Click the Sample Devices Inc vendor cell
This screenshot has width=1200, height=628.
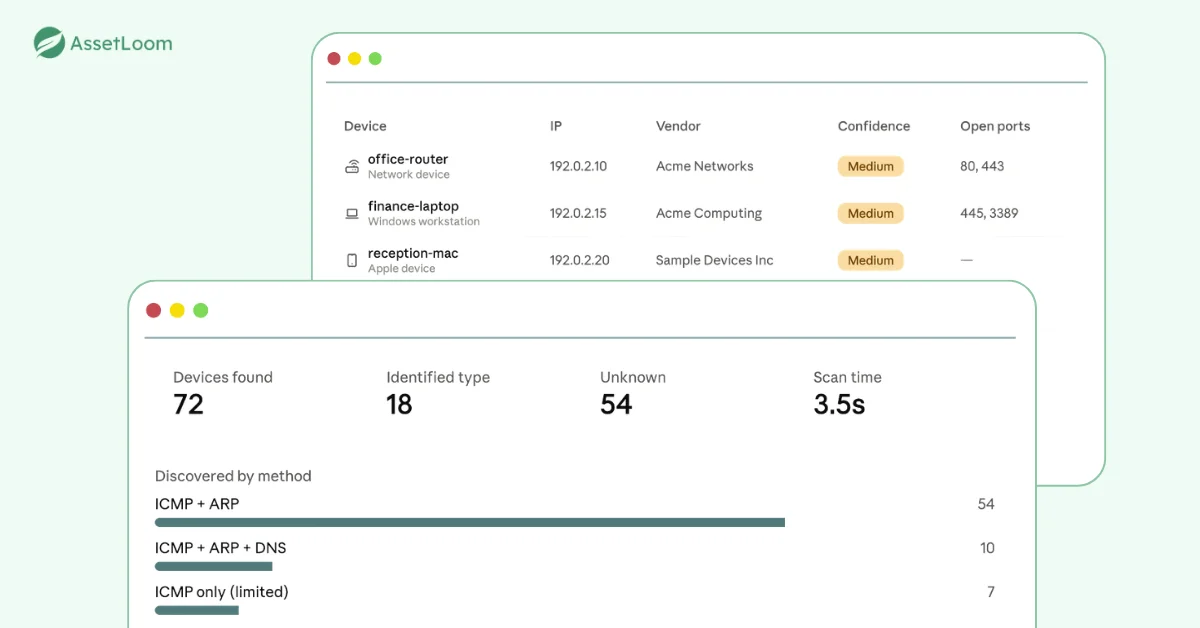[715, 260]
